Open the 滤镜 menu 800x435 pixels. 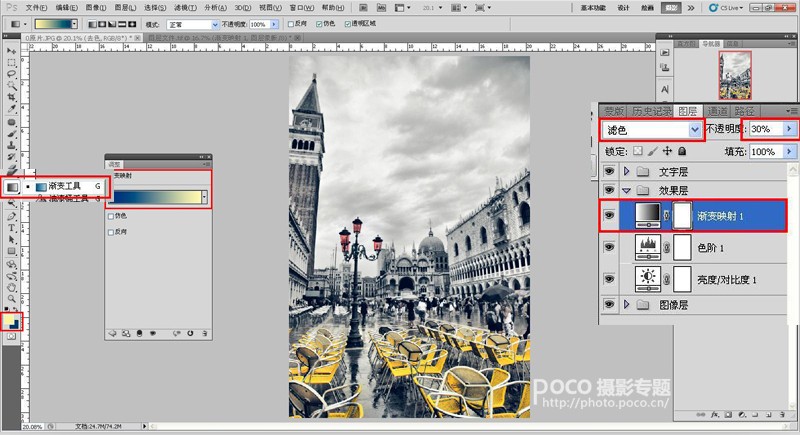click(x=185, y=8)
